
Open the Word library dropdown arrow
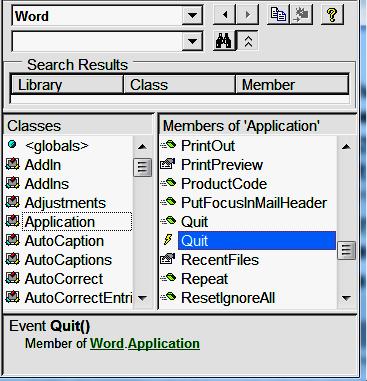pos(192,15)
